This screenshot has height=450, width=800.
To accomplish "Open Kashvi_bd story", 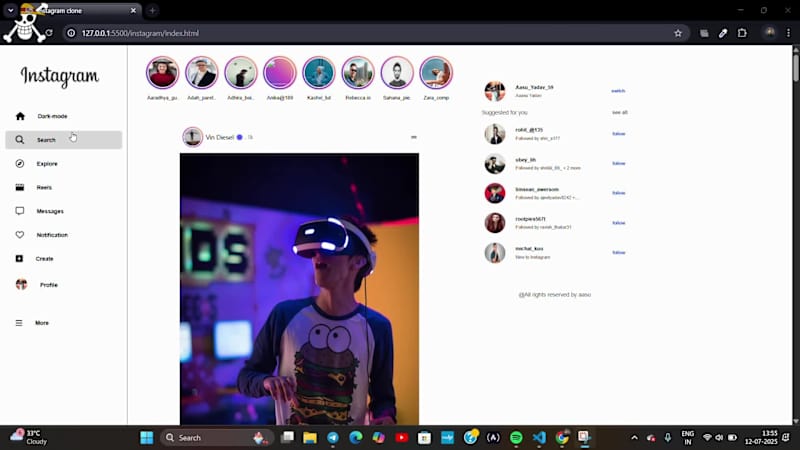I will pyautogui.click(x=319, y=72).
